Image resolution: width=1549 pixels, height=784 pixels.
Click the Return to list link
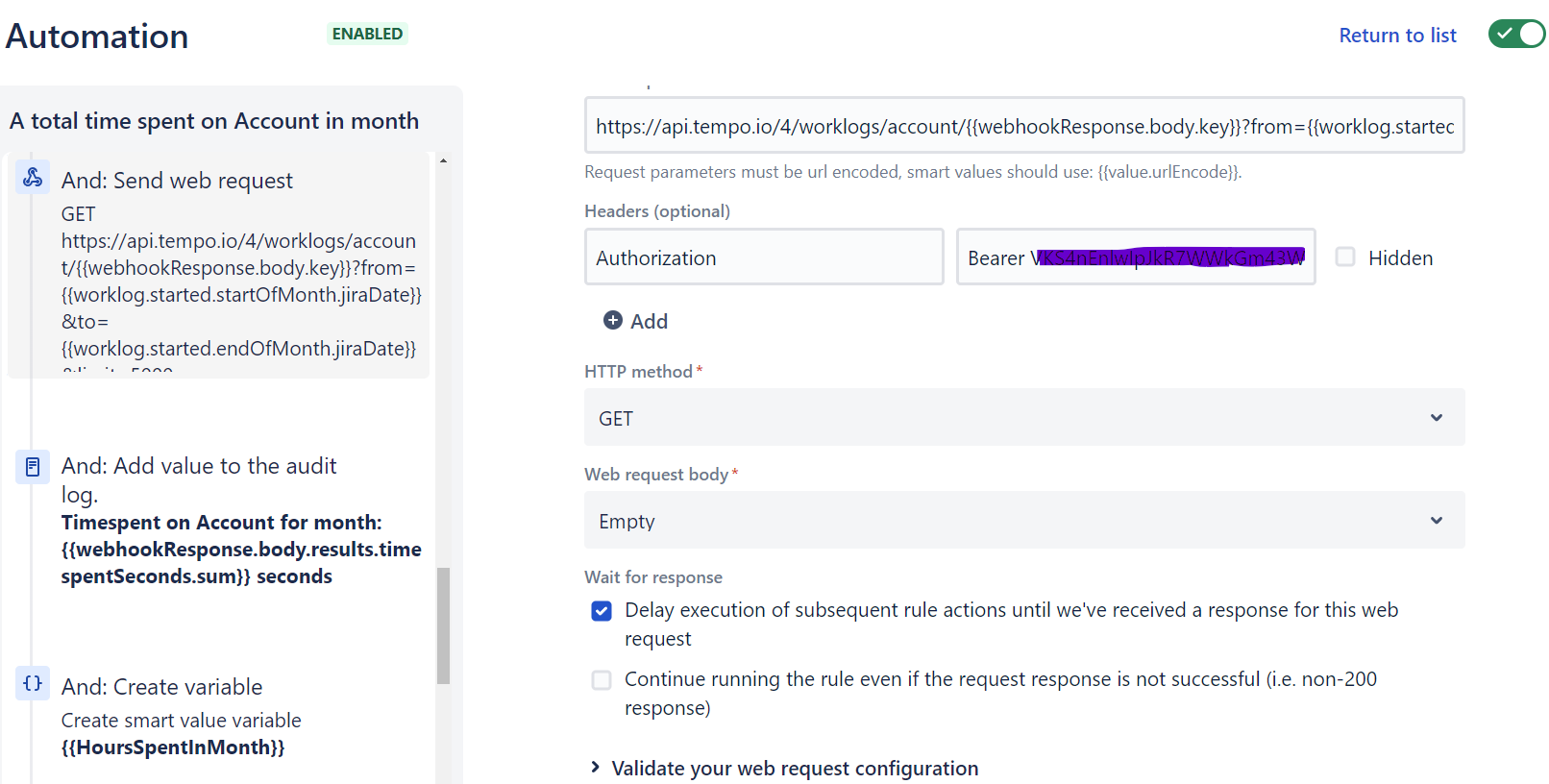click(1397, 36)
